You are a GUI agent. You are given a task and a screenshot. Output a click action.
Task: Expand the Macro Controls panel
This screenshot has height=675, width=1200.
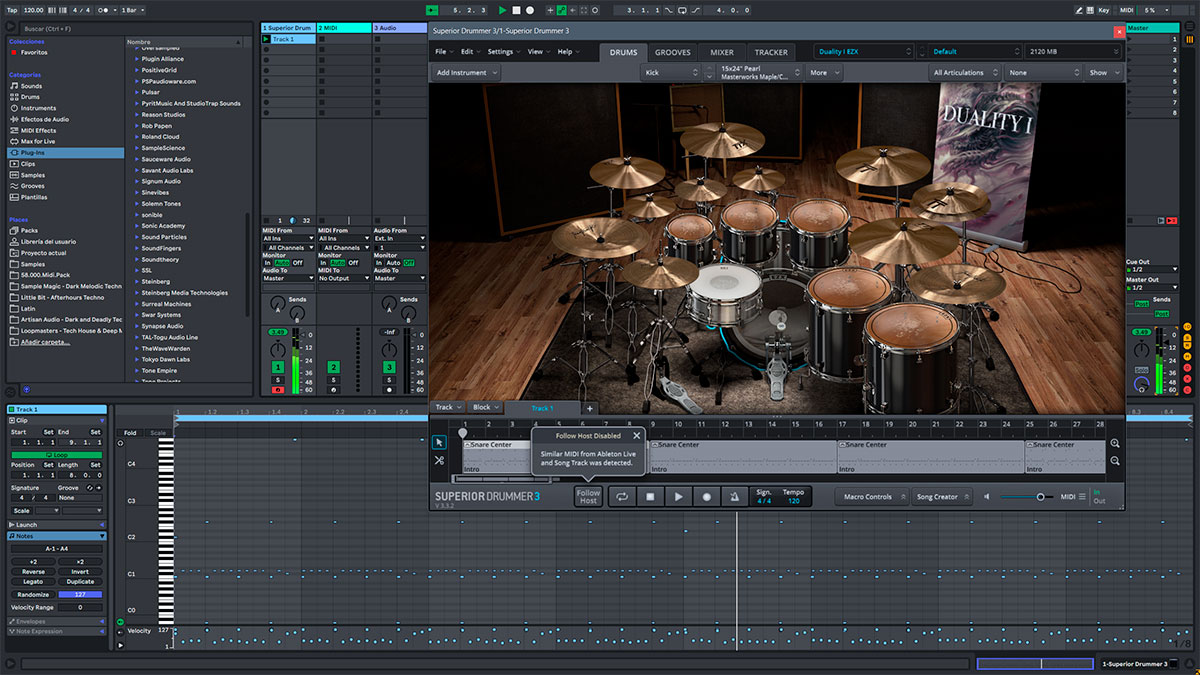(873, 497)
